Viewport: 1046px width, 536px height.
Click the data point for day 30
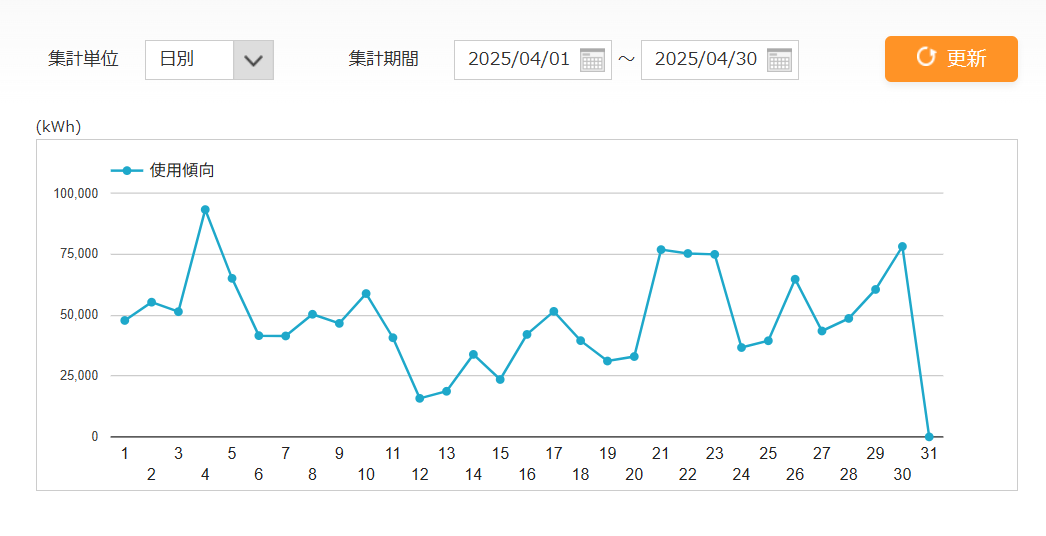pyautogui.click(x=902, y=246)
